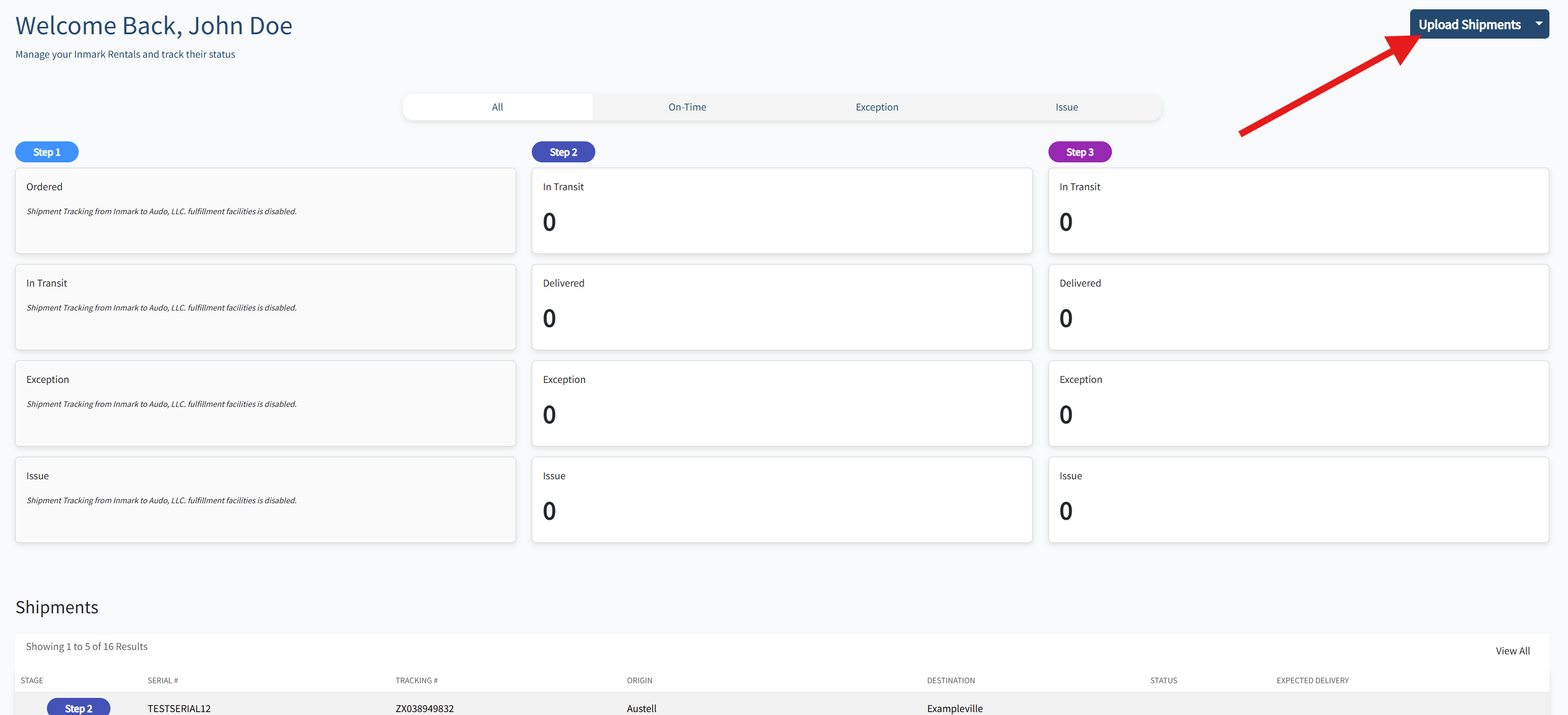This screenshot has height=715, width=1568.
Task: Click the Exampleville destination cell
Action: click(955, 708)
